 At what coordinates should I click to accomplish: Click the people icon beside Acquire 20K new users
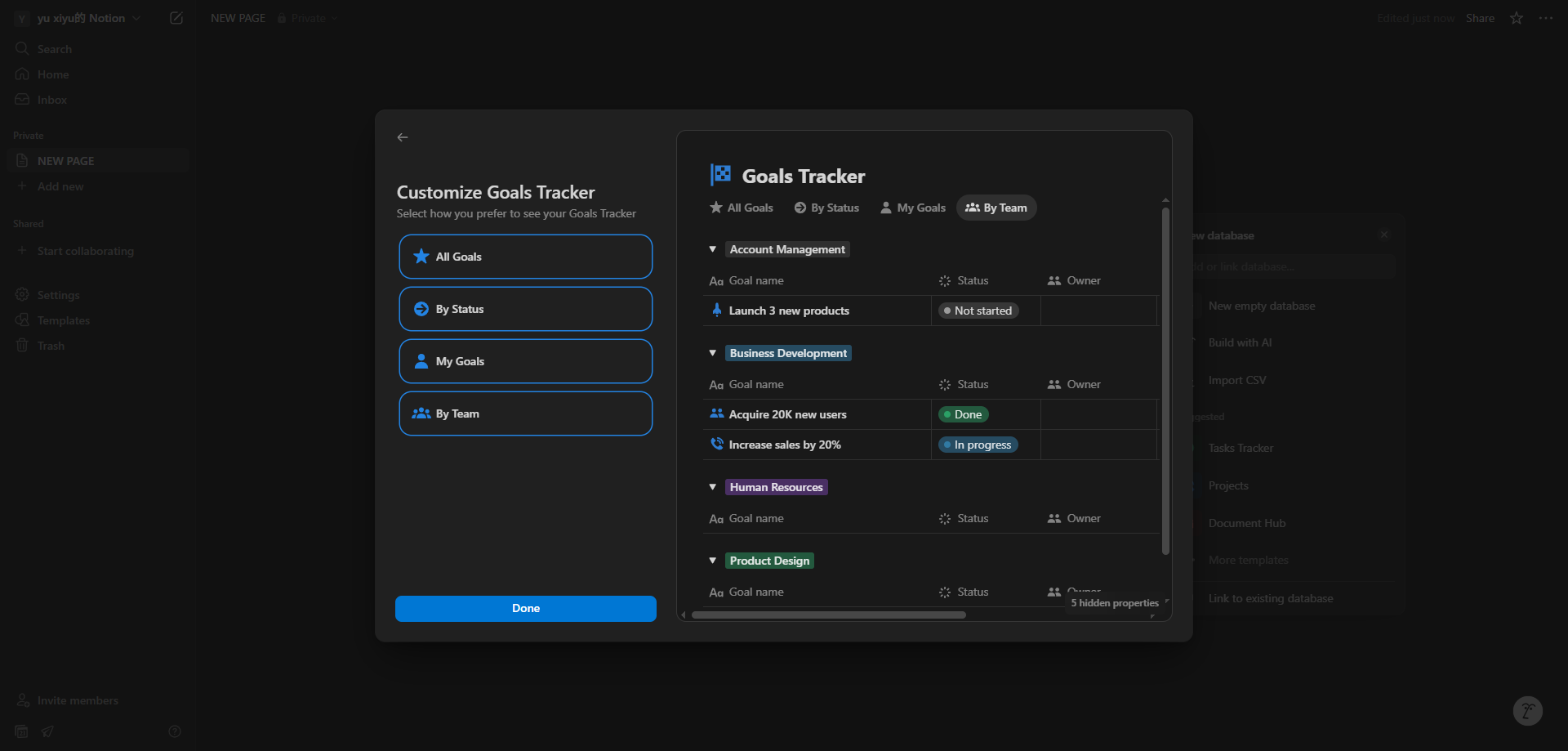click(x=717, y=413)
